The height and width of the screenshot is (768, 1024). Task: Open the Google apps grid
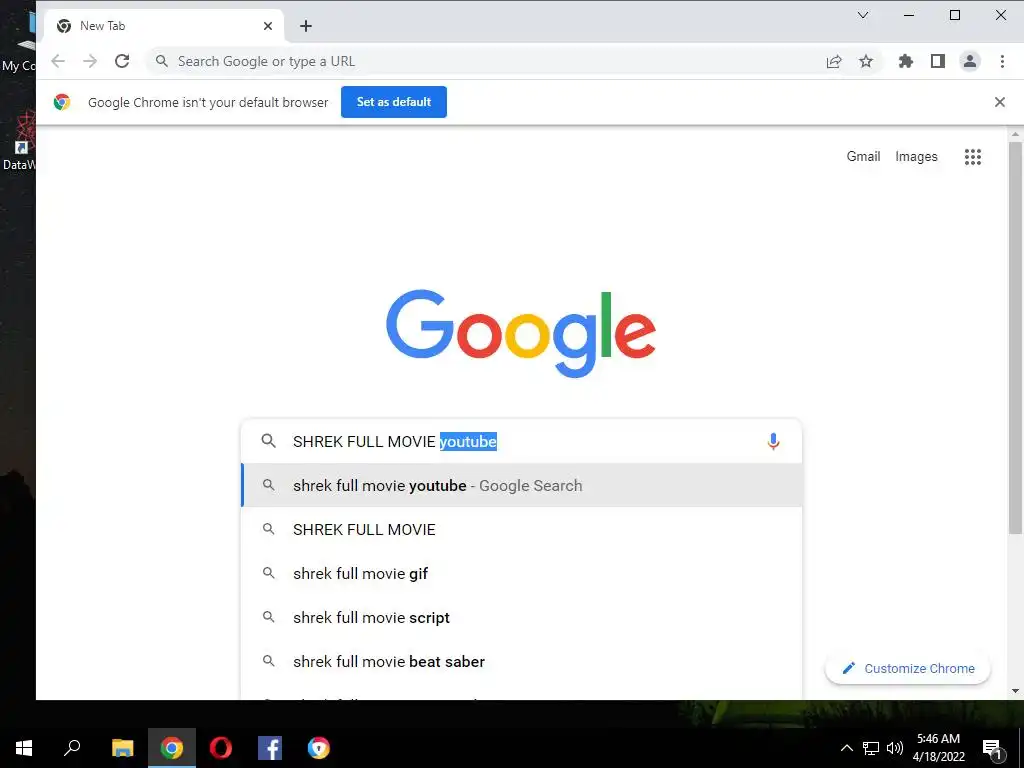pos(972,157)
